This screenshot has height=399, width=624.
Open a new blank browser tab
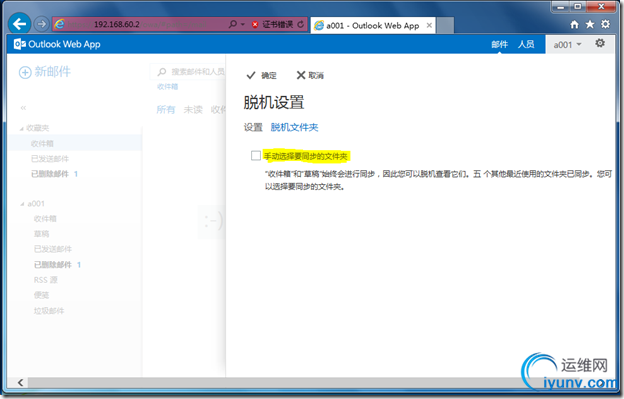tap(445, 25)
